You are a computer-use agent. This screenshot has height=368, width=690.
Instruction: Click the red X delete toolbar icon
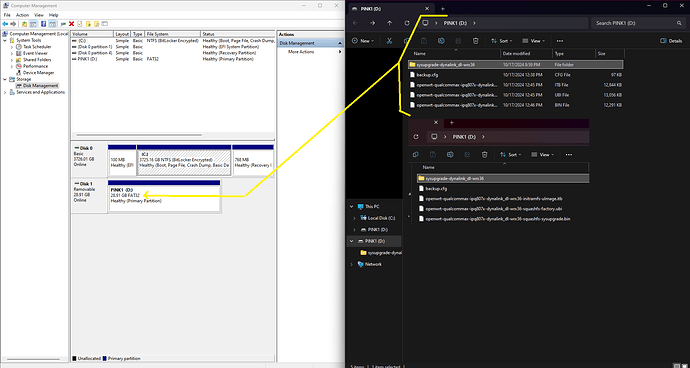click(71, 24)
